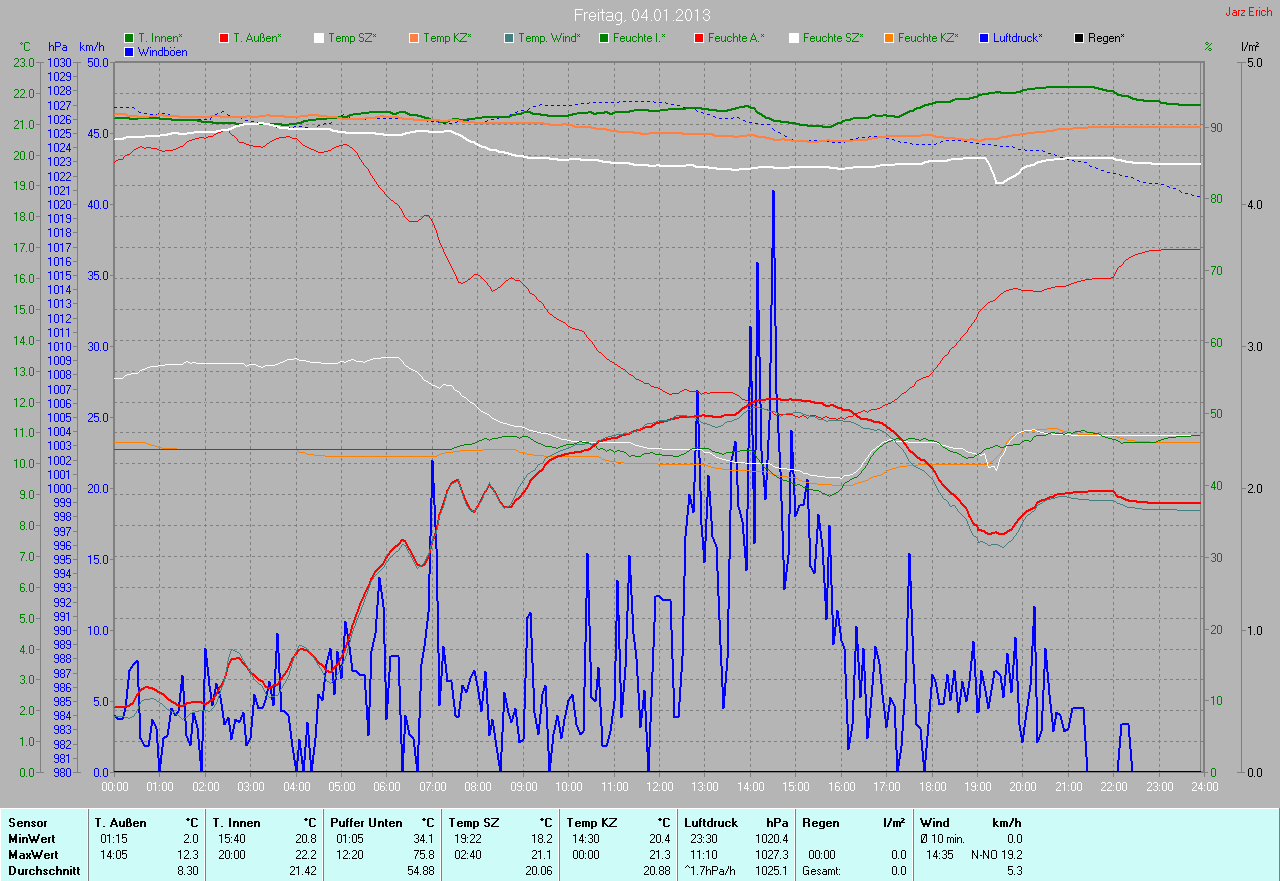Click the 06:00 tick on the time axis
Image resolution: width=1280 pixels, height=881 pixels.
(386, 787)
